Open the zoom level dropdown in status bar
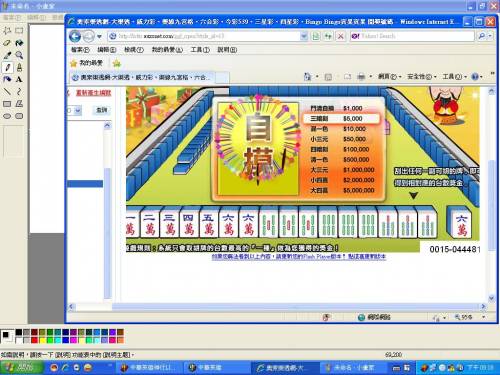 [484, 317]
